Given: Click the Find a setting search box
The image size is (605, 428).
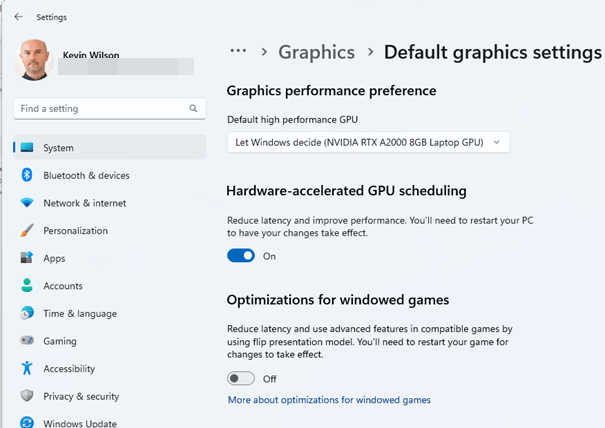Looking at the screenshot, I should 100,108.
